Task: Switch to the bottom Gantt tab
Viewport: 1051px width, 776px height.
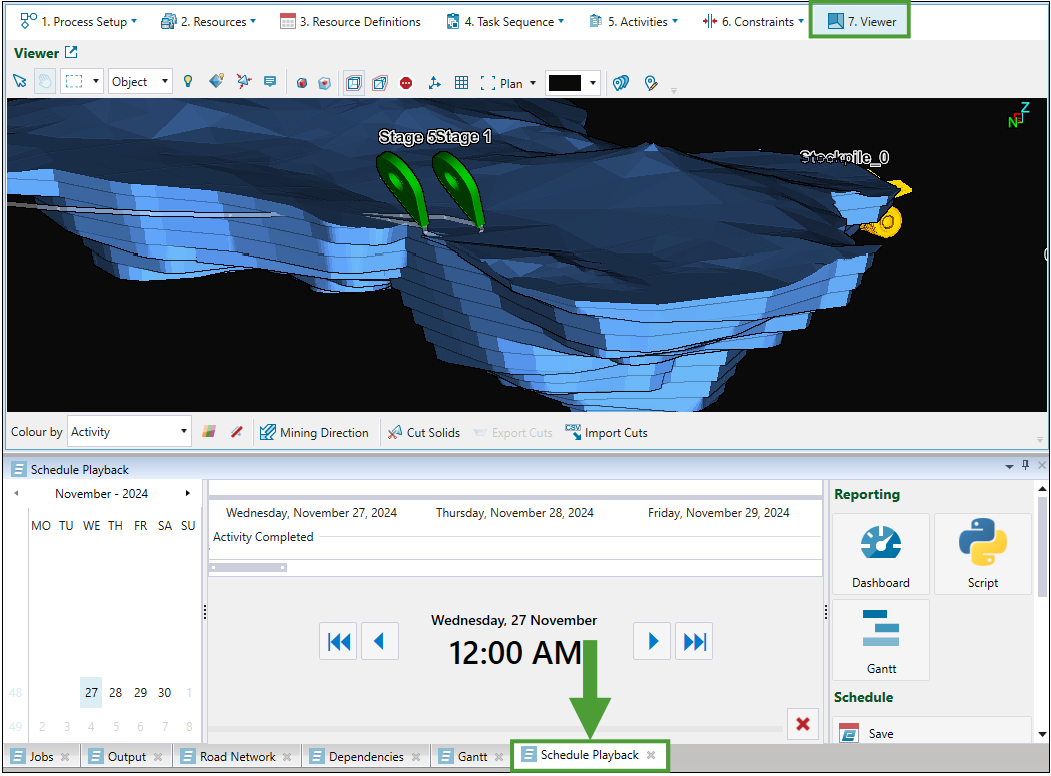Action: pos(471,757)
